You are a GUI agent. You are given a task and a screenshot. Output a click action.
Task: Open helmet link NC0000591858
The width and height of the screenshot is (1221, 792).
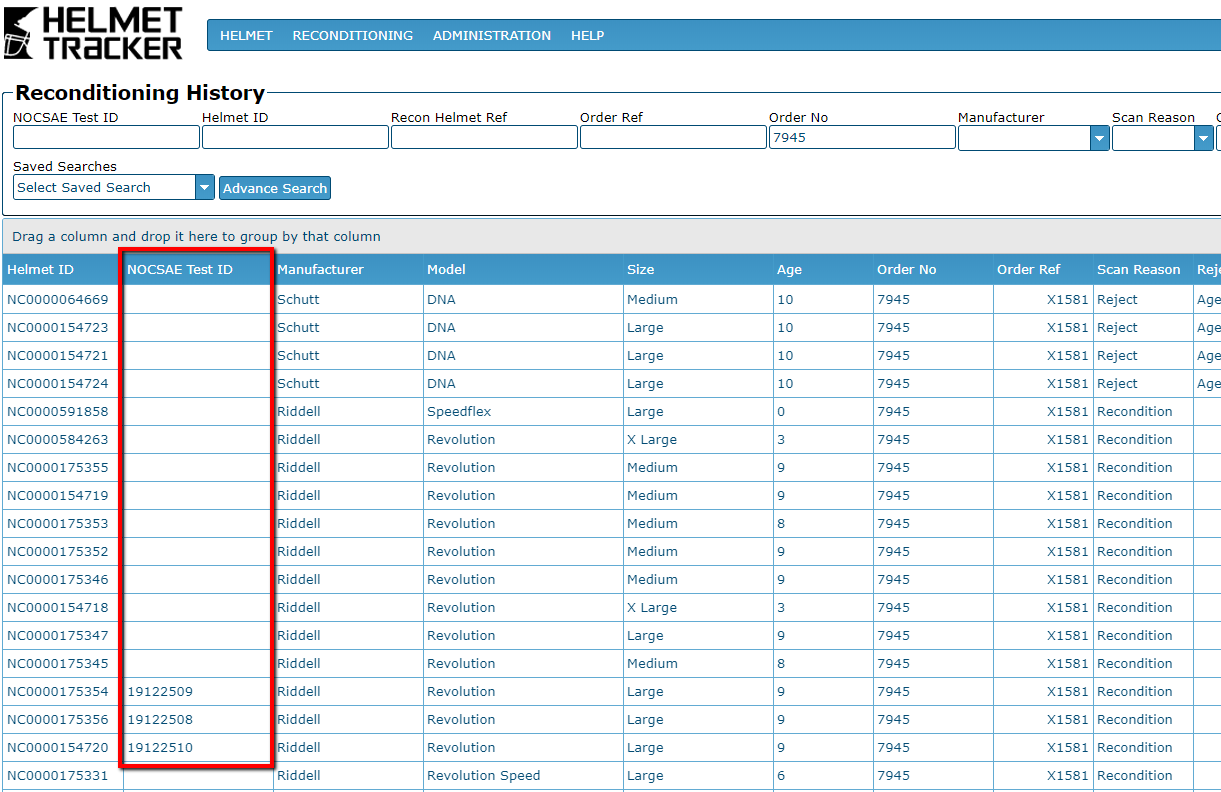click(58, 411)
